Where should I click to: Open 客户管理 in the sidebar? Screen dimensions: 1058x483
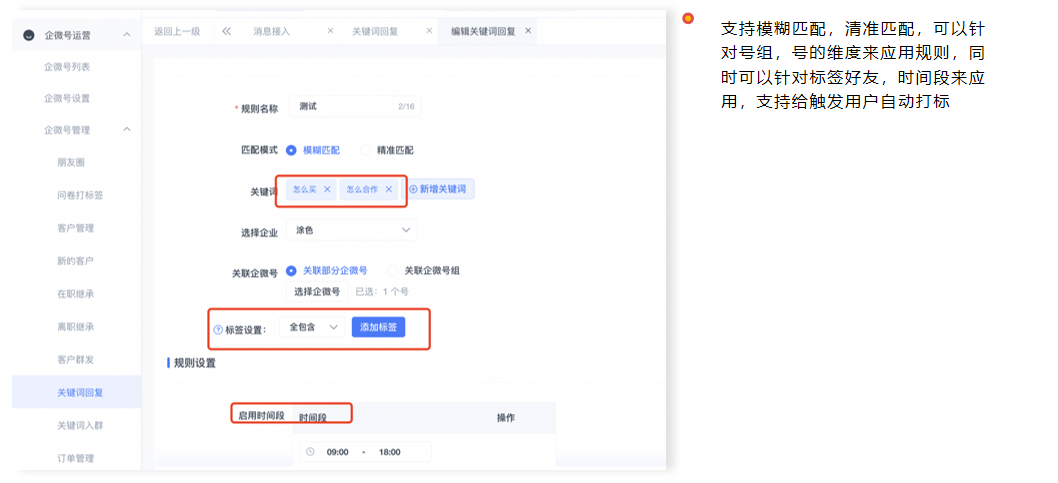76,228
